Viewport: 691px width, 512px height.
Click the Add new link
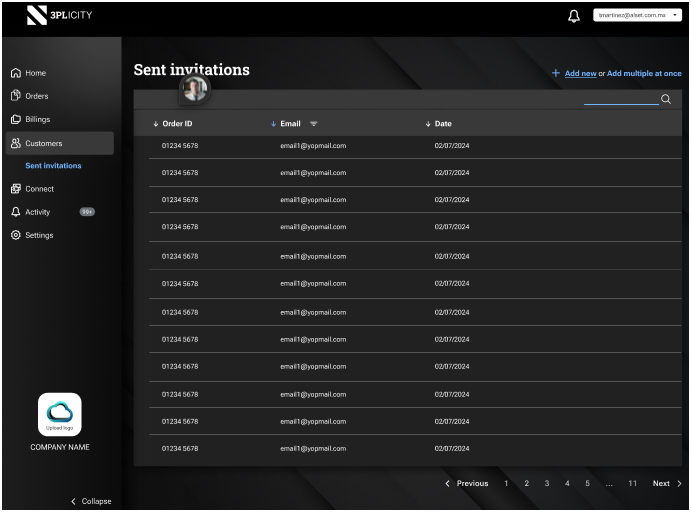(580, 74)
